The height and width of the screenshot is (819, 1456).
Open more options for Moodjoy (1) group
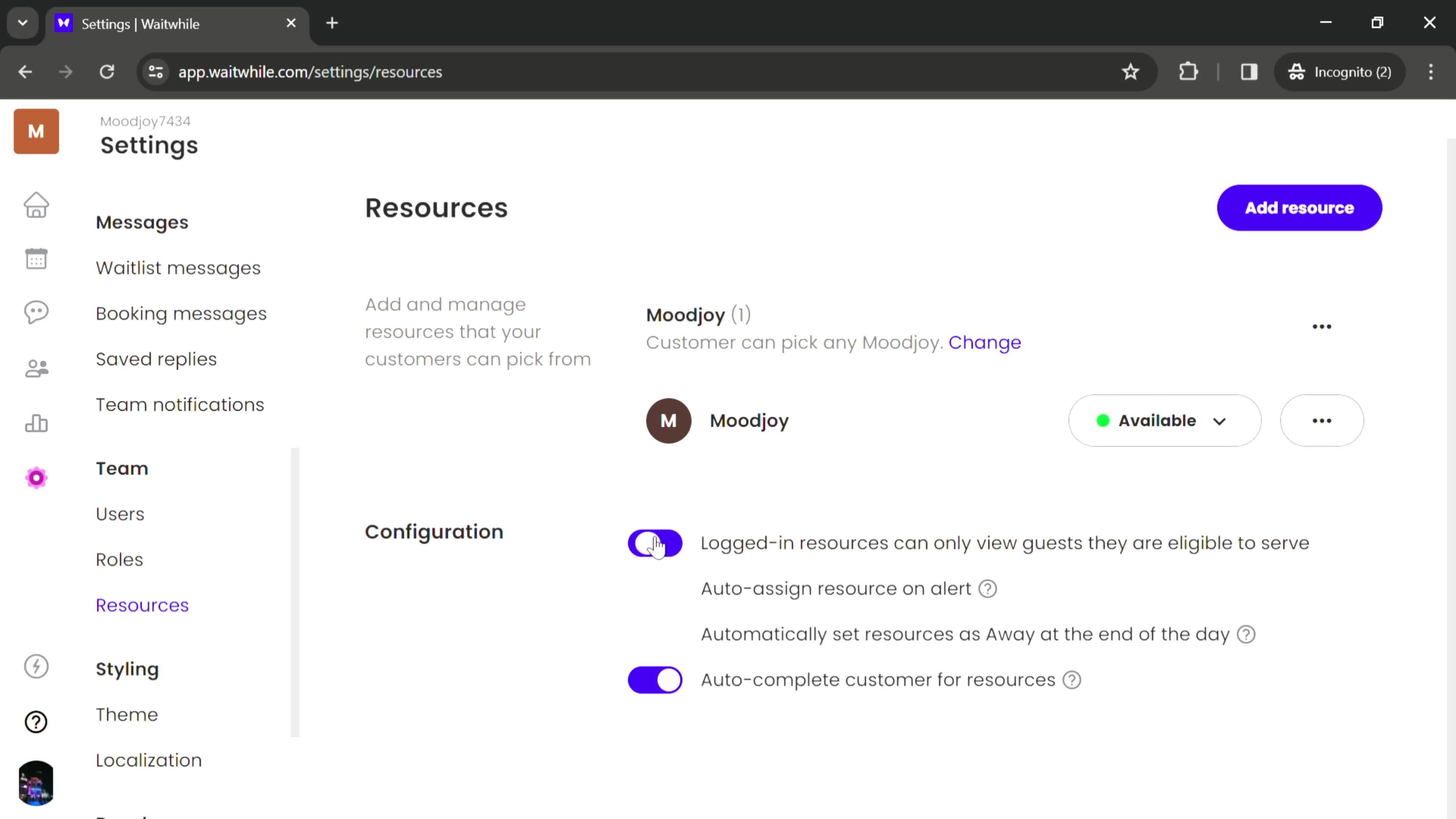pyautogui.click(x=1321, y=327)
